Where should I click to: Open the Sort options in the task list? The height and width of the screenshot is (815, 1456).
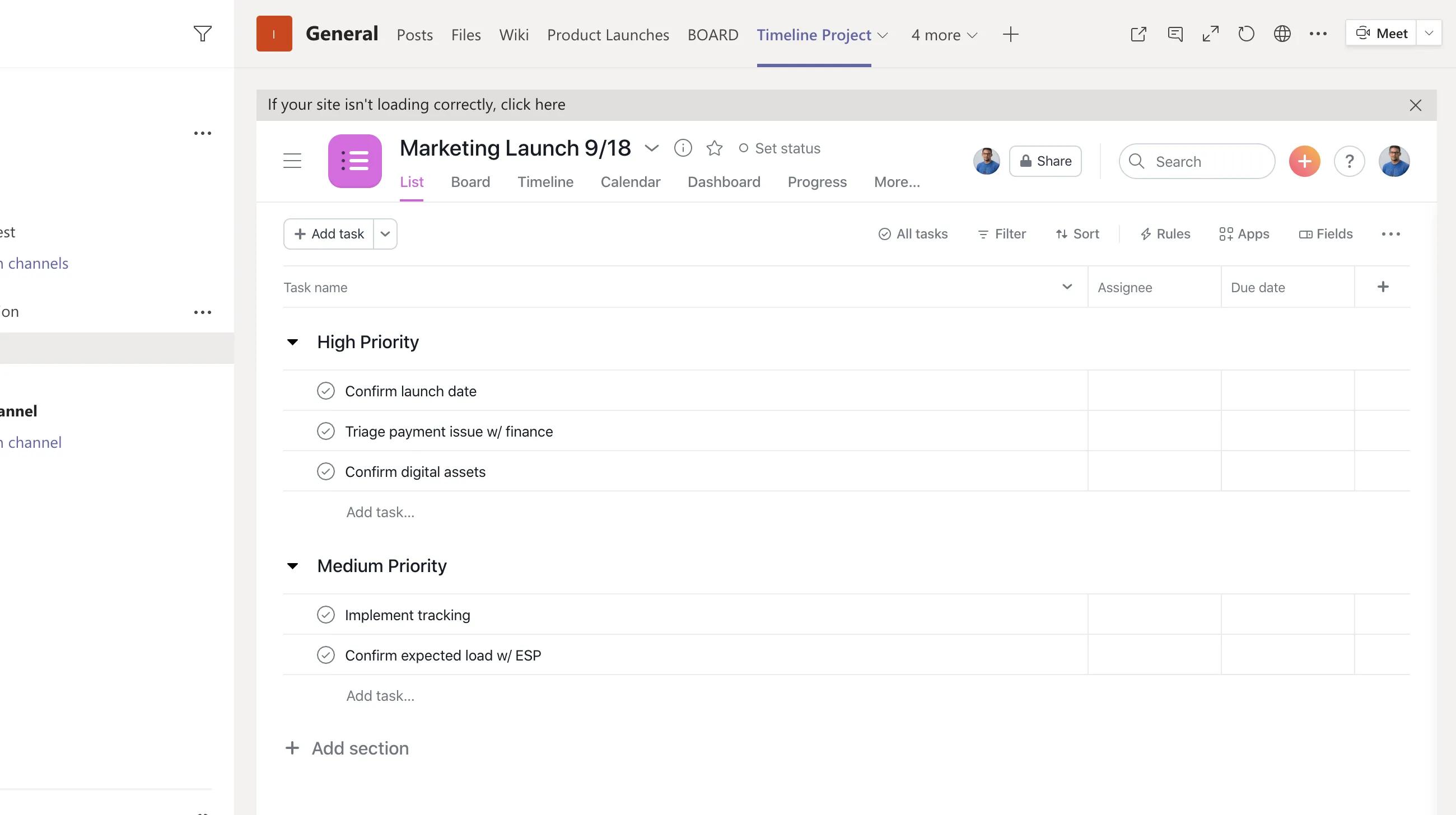tap(1077, 233)
